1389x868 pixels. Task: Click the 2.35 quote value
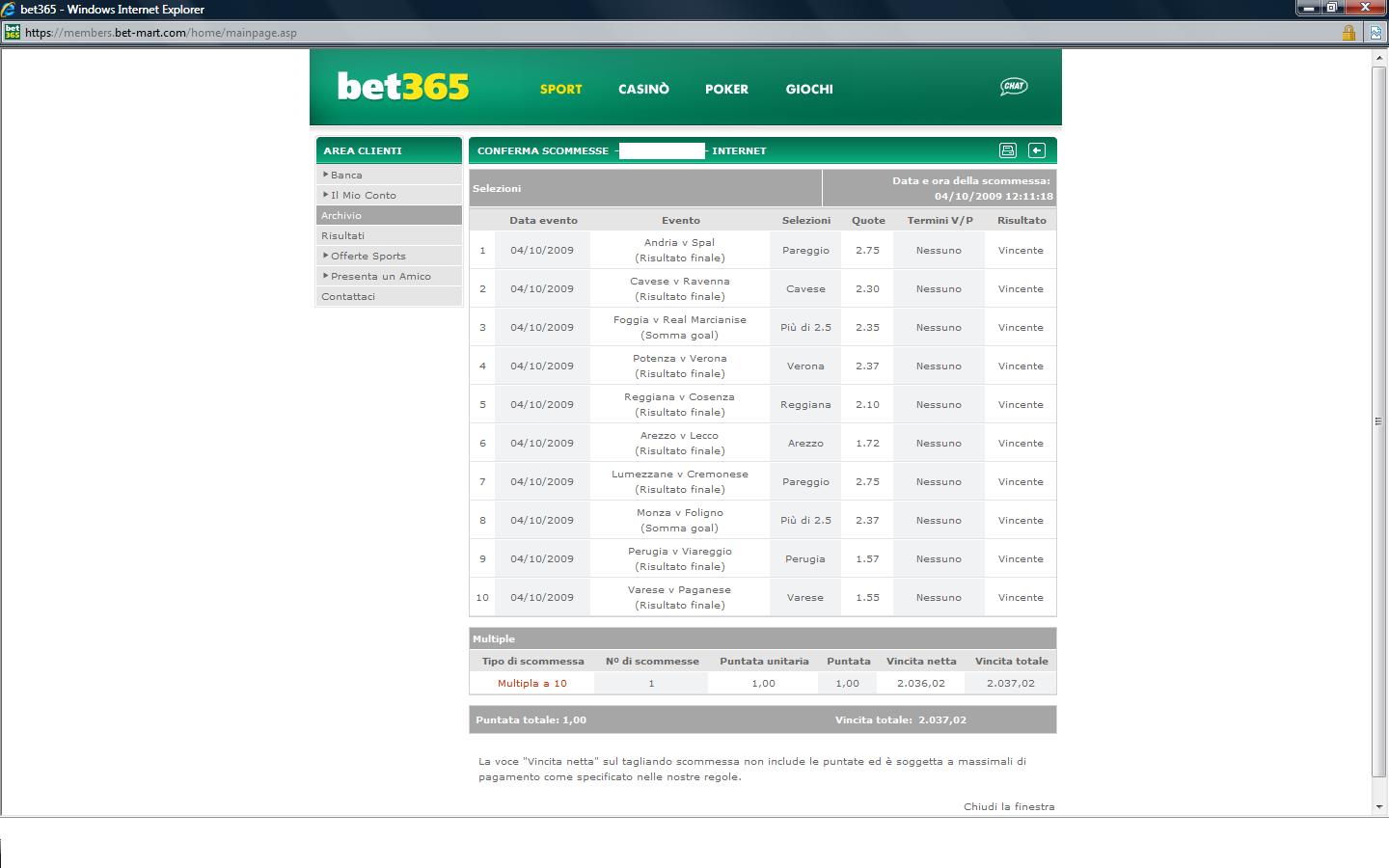867,328
